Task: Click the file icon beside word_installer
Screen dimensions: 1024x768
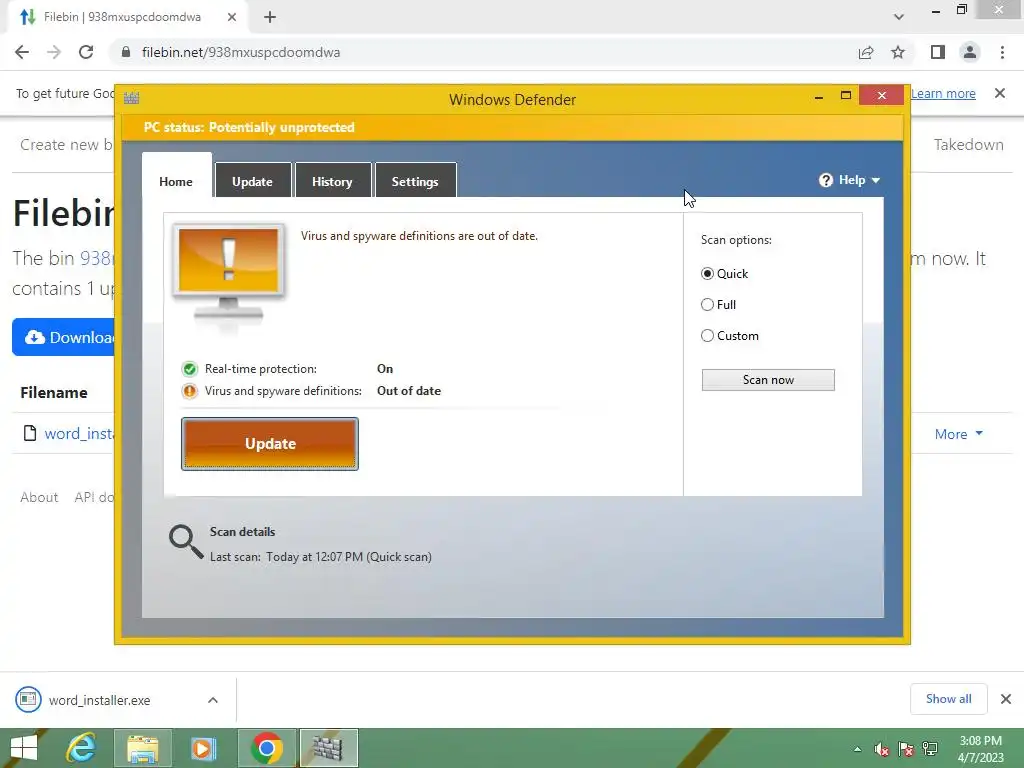Action: click(x=29, y=433)
